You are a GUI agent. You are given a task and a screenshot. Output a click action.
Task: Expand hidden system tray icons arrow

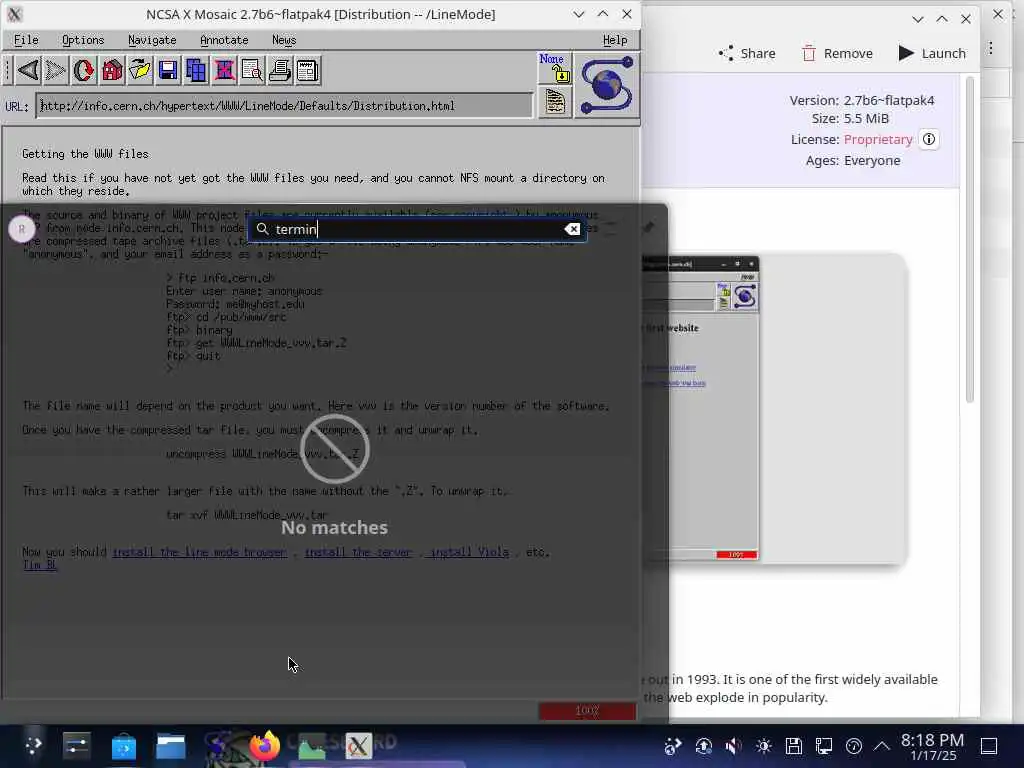882,746
